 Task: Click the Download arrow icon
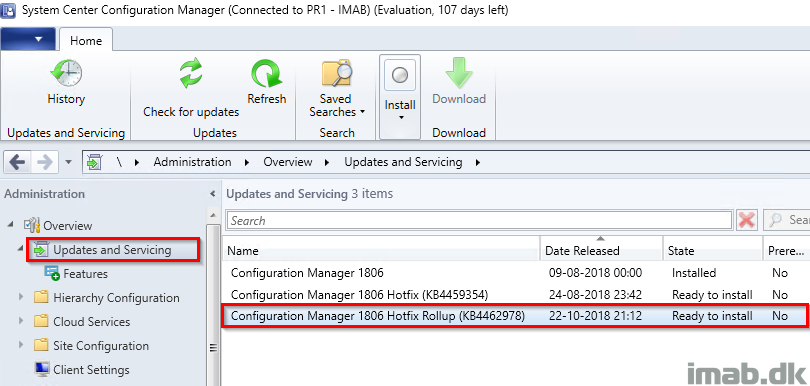[459, 73]
